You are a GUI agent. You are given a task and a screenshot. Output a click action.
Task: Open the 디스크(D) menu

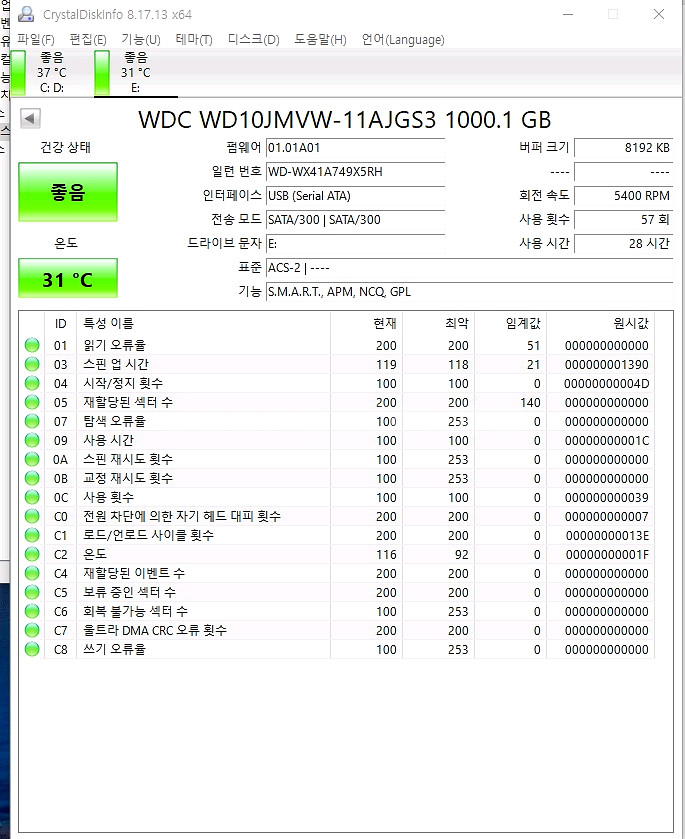[253, 40]
